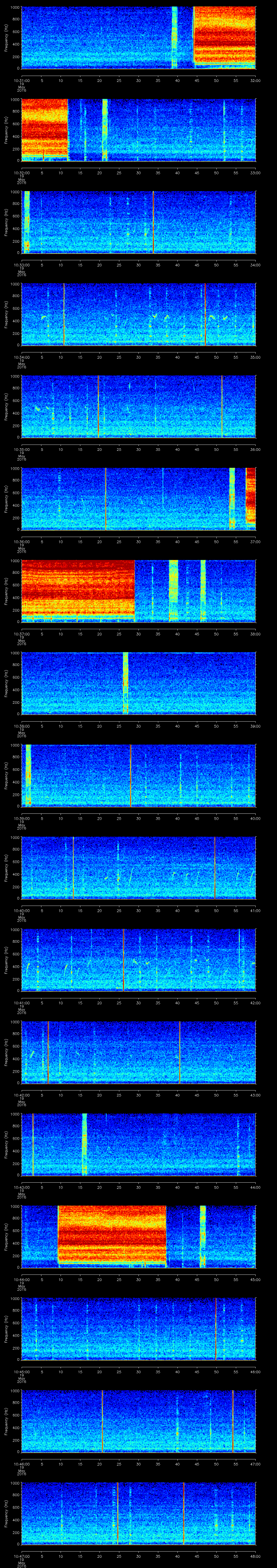The image size is (277, 1568).
Task: Click the "42:00" end time label
Action: pos(255,1003)
